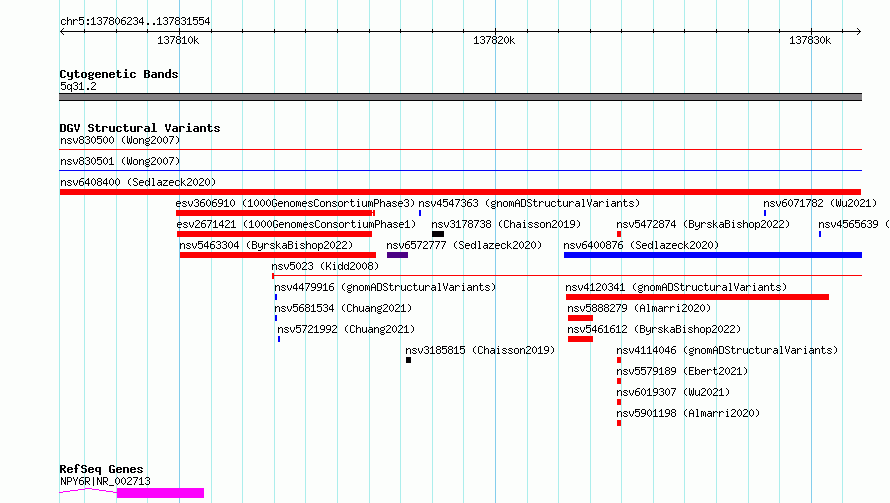This screenshot has width=890, height=503.
Task: Click the magenta NPY6R exon block
Action: (161, 493)
